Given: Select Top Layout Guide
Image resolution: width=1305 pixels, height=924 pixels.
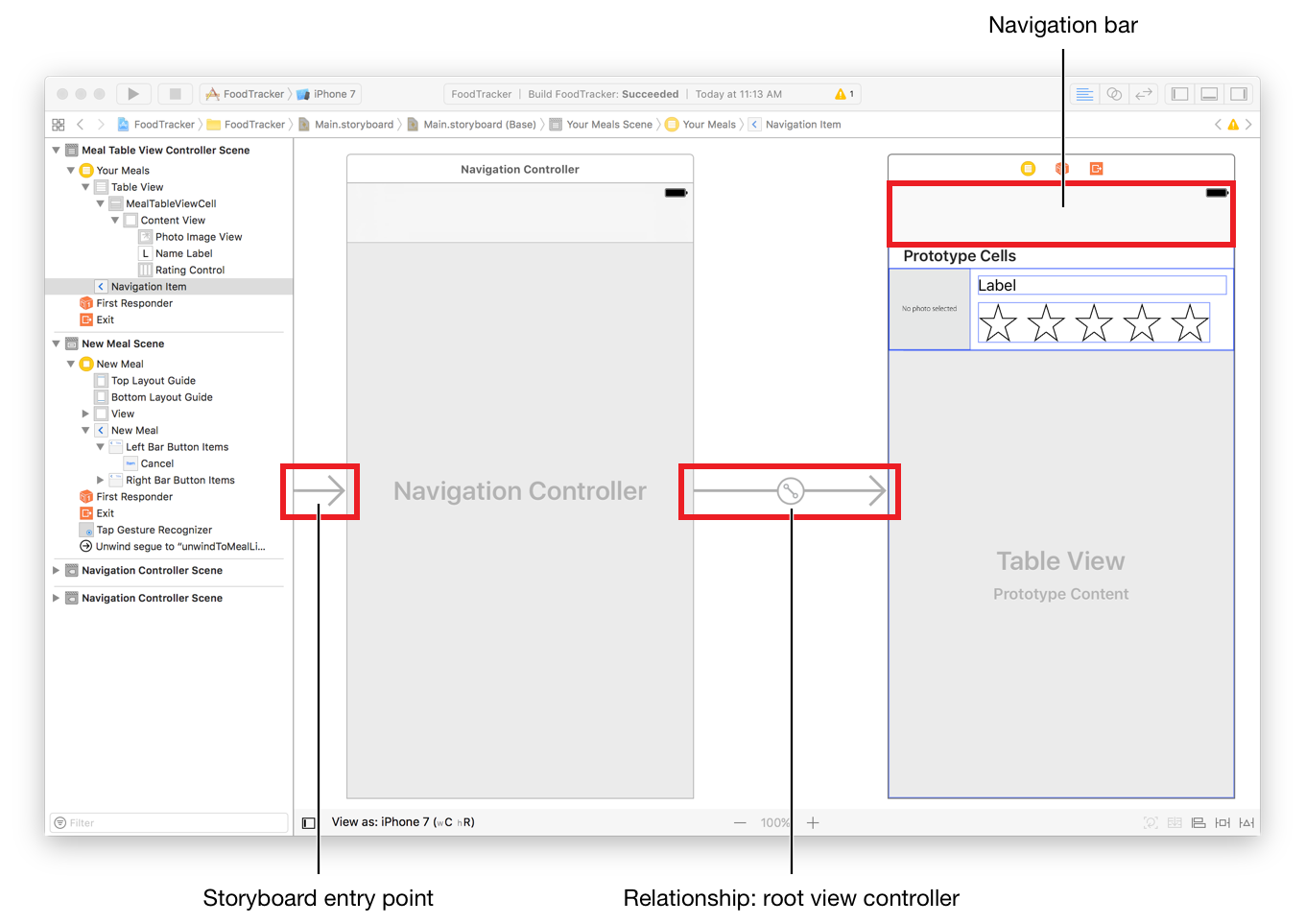Looking at the screenshot, I should (x=145, y=381).
